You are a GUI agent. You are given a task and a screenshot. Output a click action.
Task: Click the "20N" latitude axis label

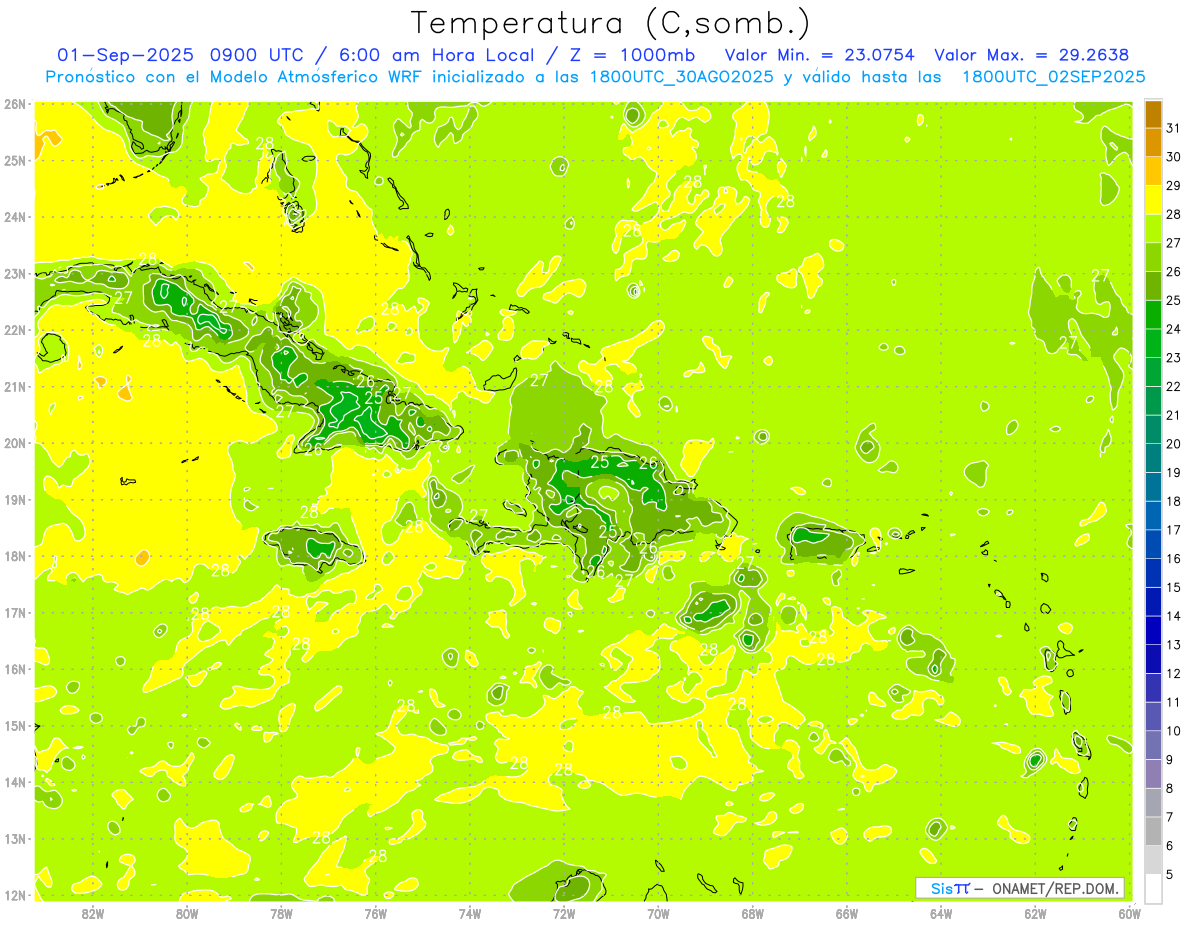(x=15, y=443)
